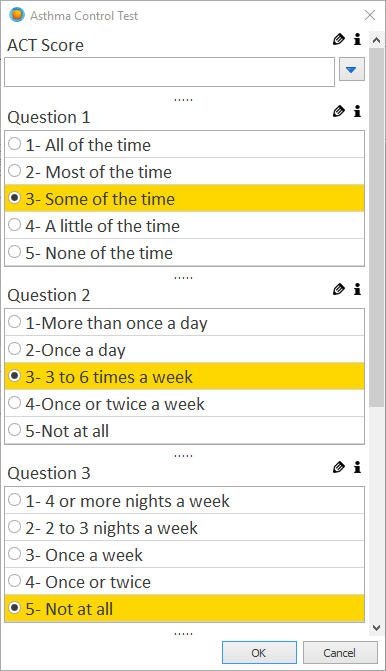Screen dimensions: 386x671
Task: Click the scrollbar down arrow
Action: [x=377, y=628]
